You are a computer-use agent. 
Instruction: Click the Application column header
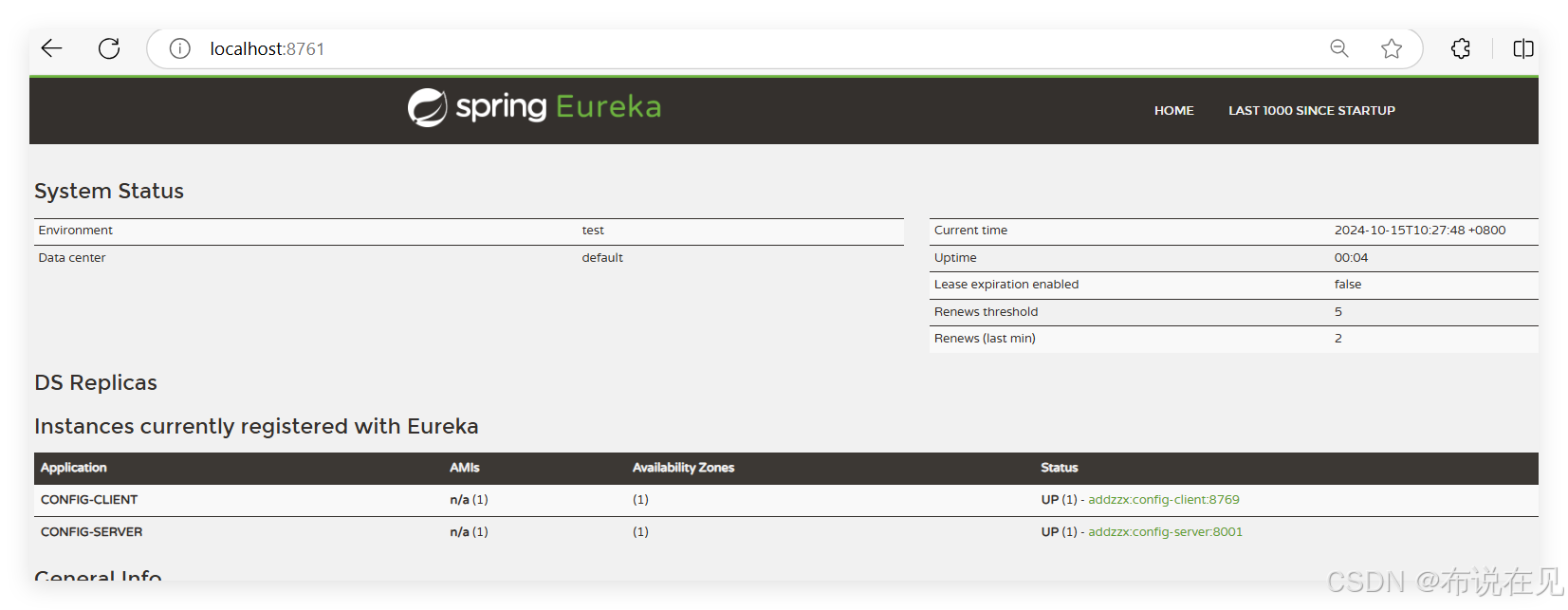tap(73, 468)
